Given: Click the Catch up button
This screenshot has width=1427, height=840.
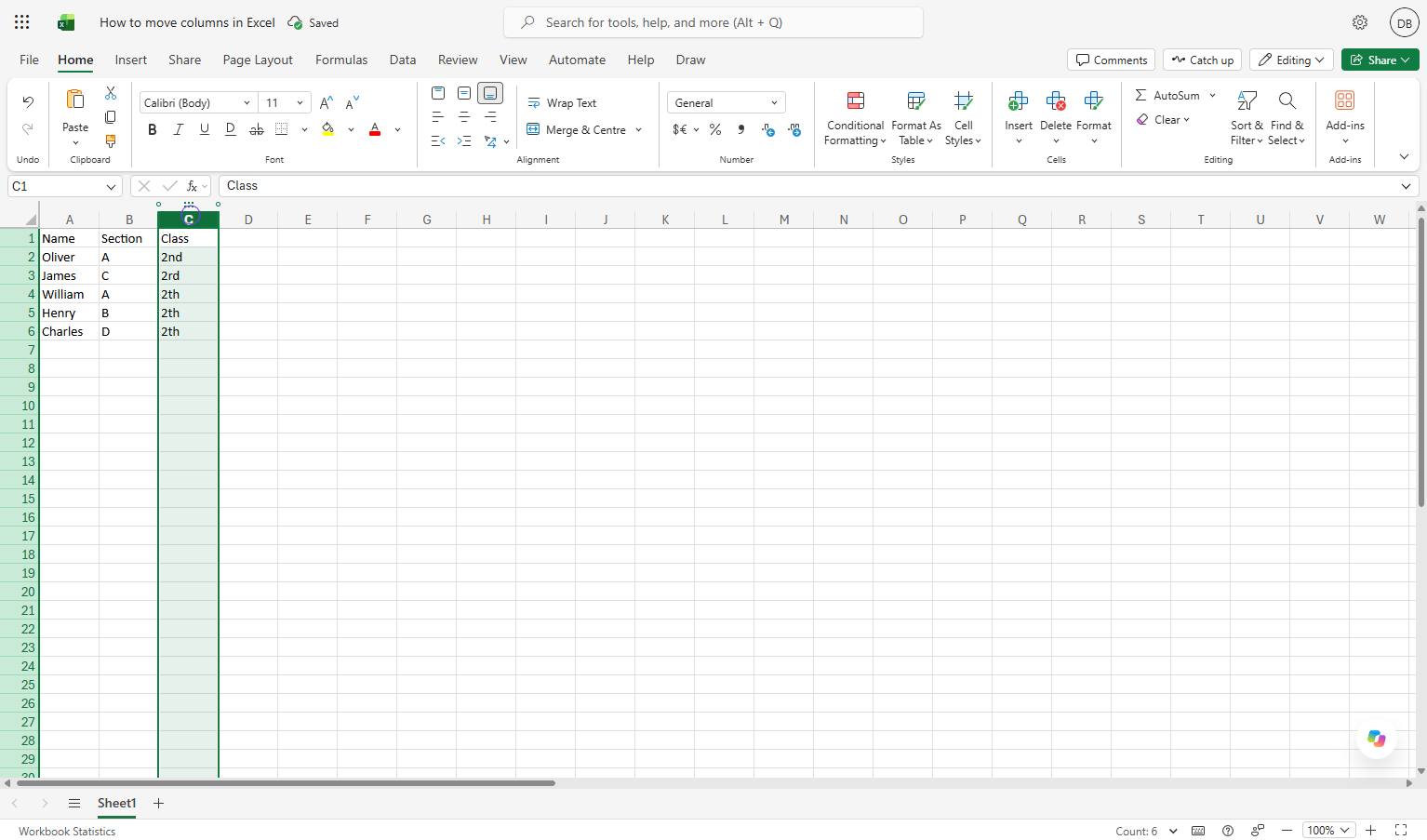Looking at the screenshot, I should (1203, 60).
